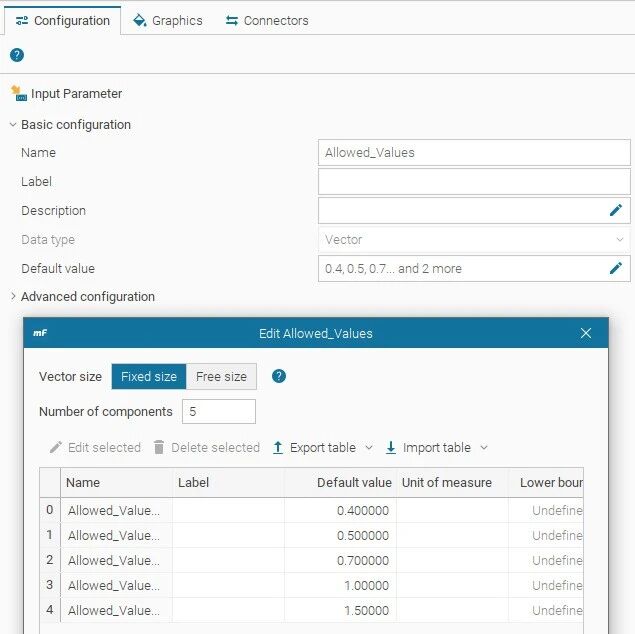Open the Configuration tab
Image resolution: width=635 pixels, height=634 pixels.
click(x=62, y=21)
